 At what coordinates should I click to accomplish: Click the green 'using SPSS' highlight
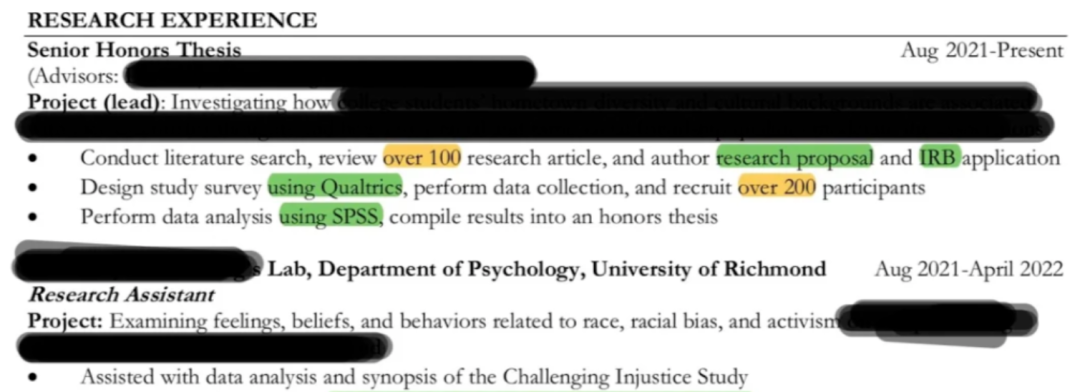click(331, 217)
